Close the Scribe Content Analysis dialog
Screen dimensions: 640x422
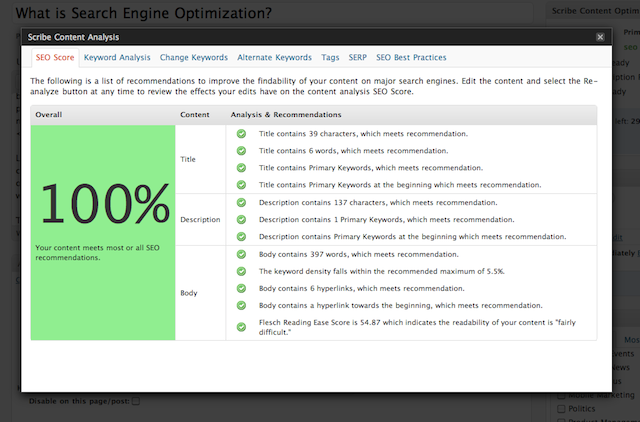(x=600, y=37)
